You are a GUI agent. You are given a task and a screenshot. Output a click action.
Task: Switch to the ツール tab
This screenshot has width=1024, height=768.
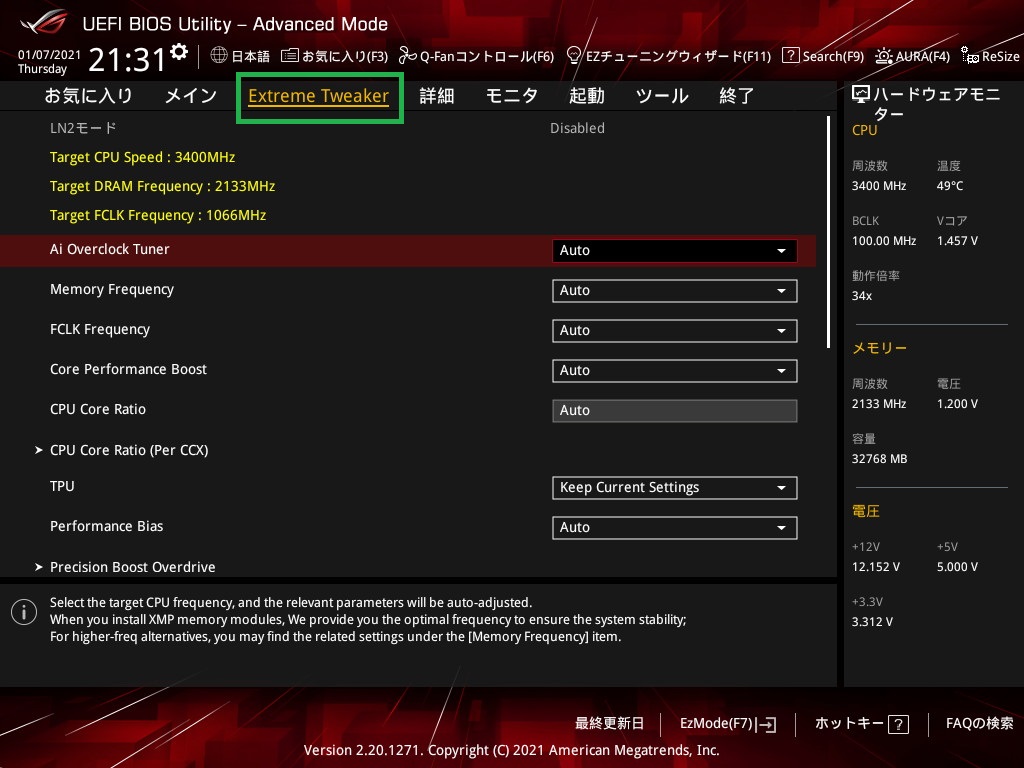tap(662, 96)
